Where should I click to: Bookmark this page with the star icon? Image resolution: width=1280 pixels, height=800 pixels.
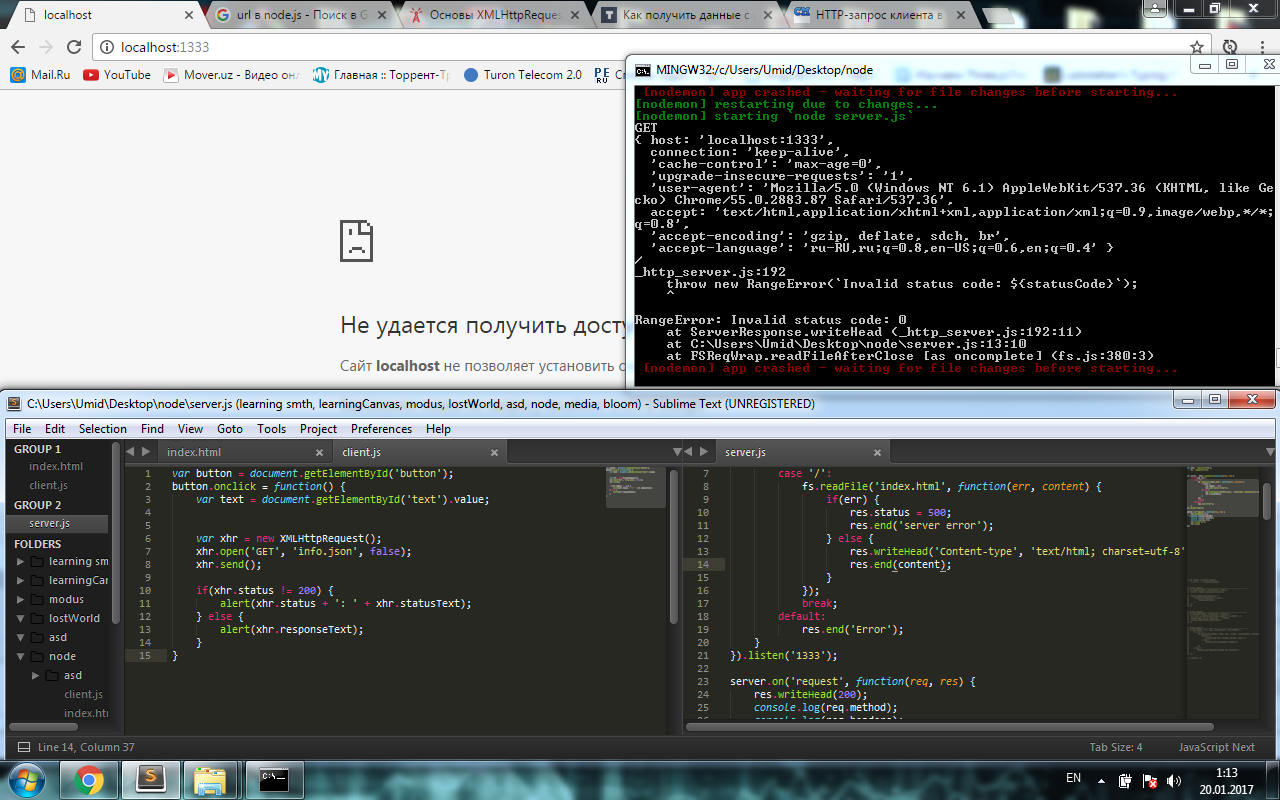1197,47
